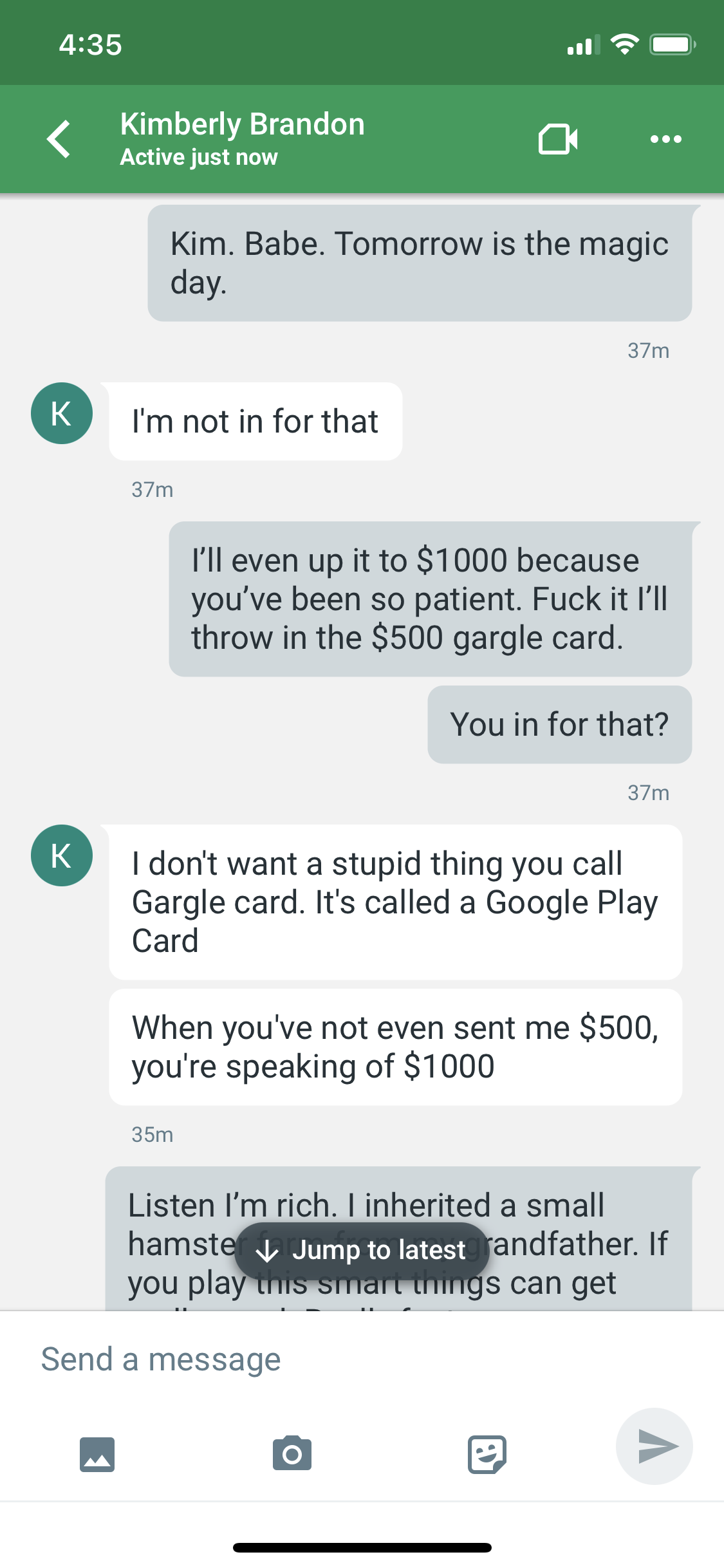
Task: Tap the send arrow button
Action: (654, 1446)
